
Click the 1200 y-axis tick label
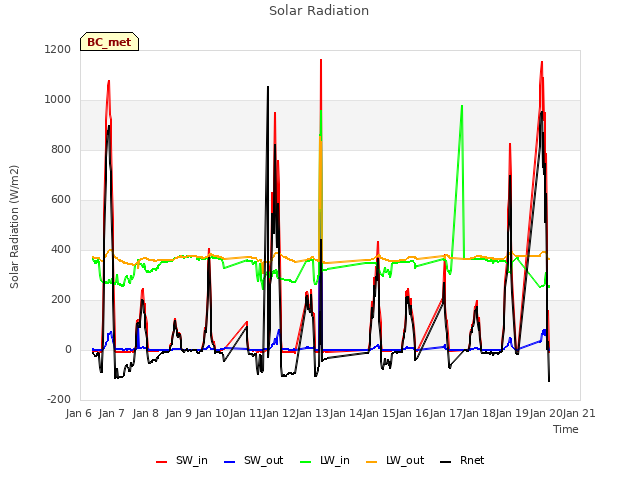tap(58, 50)
